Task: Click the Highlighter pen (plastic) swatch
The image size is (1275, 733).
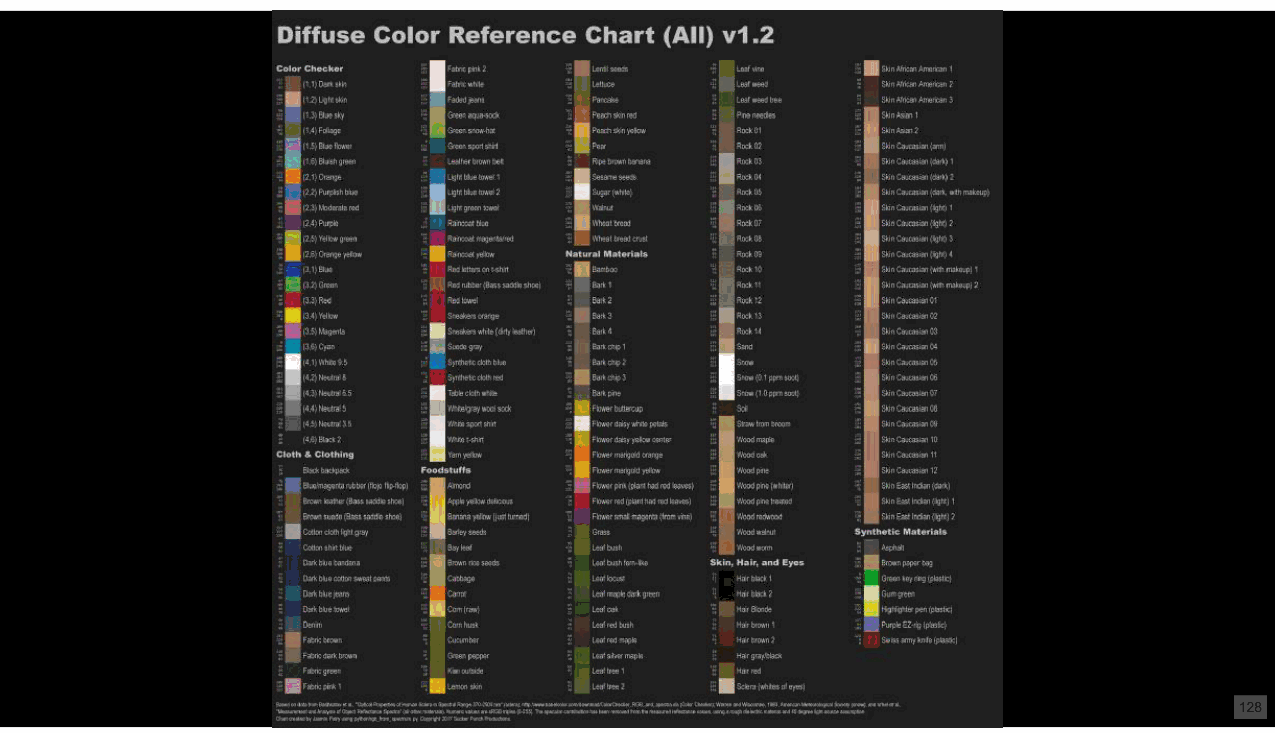Action: point(871,609)
